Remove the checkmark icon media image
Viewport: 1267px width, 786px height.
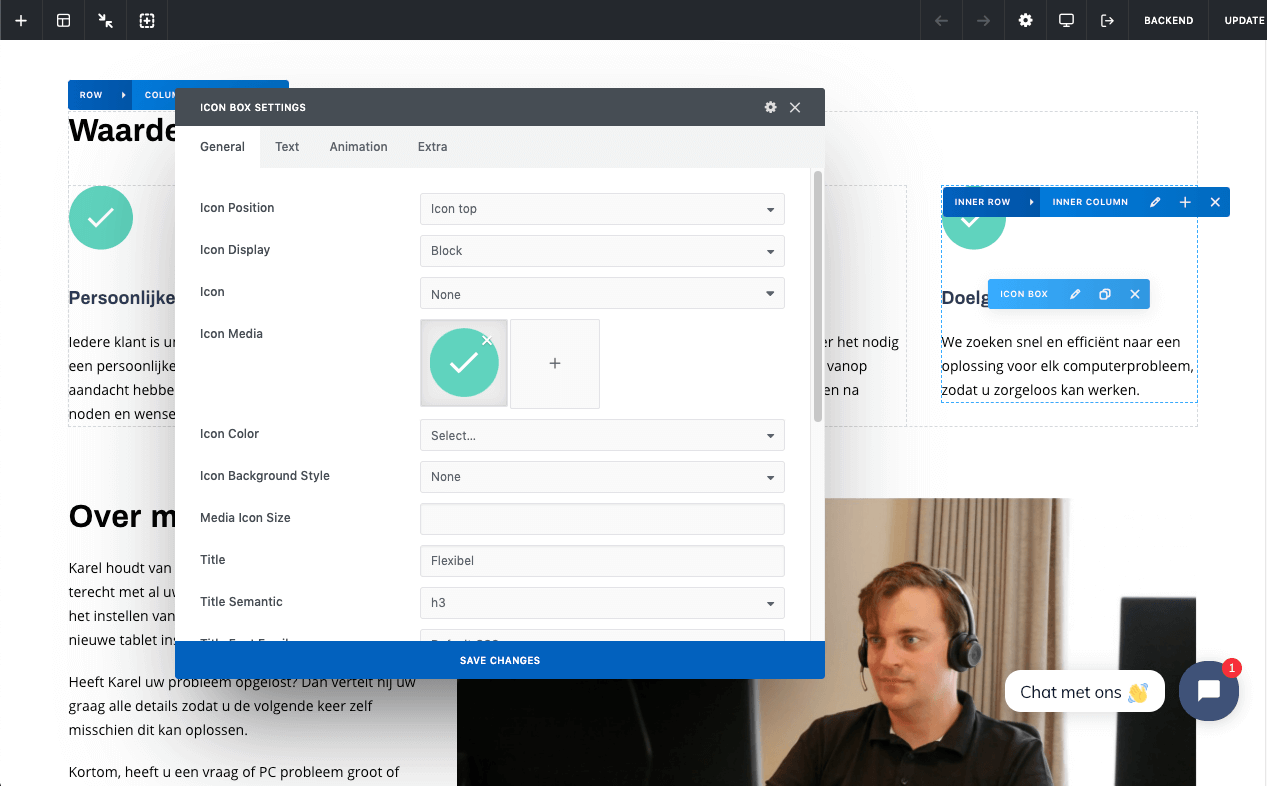coord(487,340)
